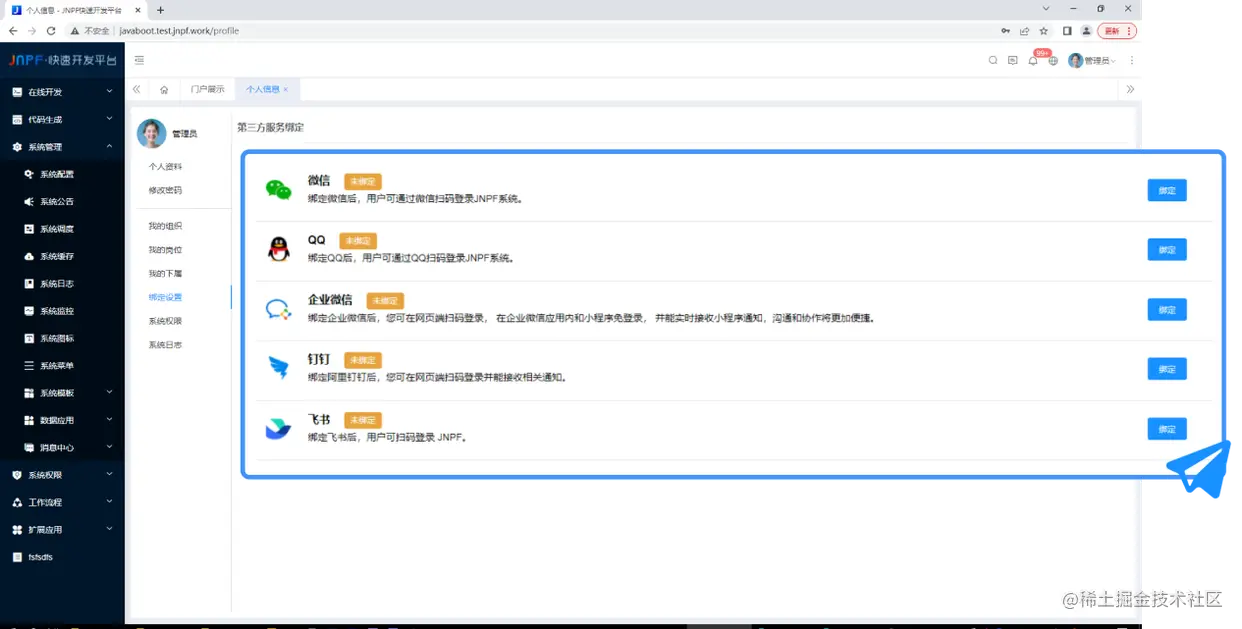The width and height of the screenshot is (1242, 629).
Task: Click the 系统公告 speaker icon in sidebar
Action: coord(29,201)
